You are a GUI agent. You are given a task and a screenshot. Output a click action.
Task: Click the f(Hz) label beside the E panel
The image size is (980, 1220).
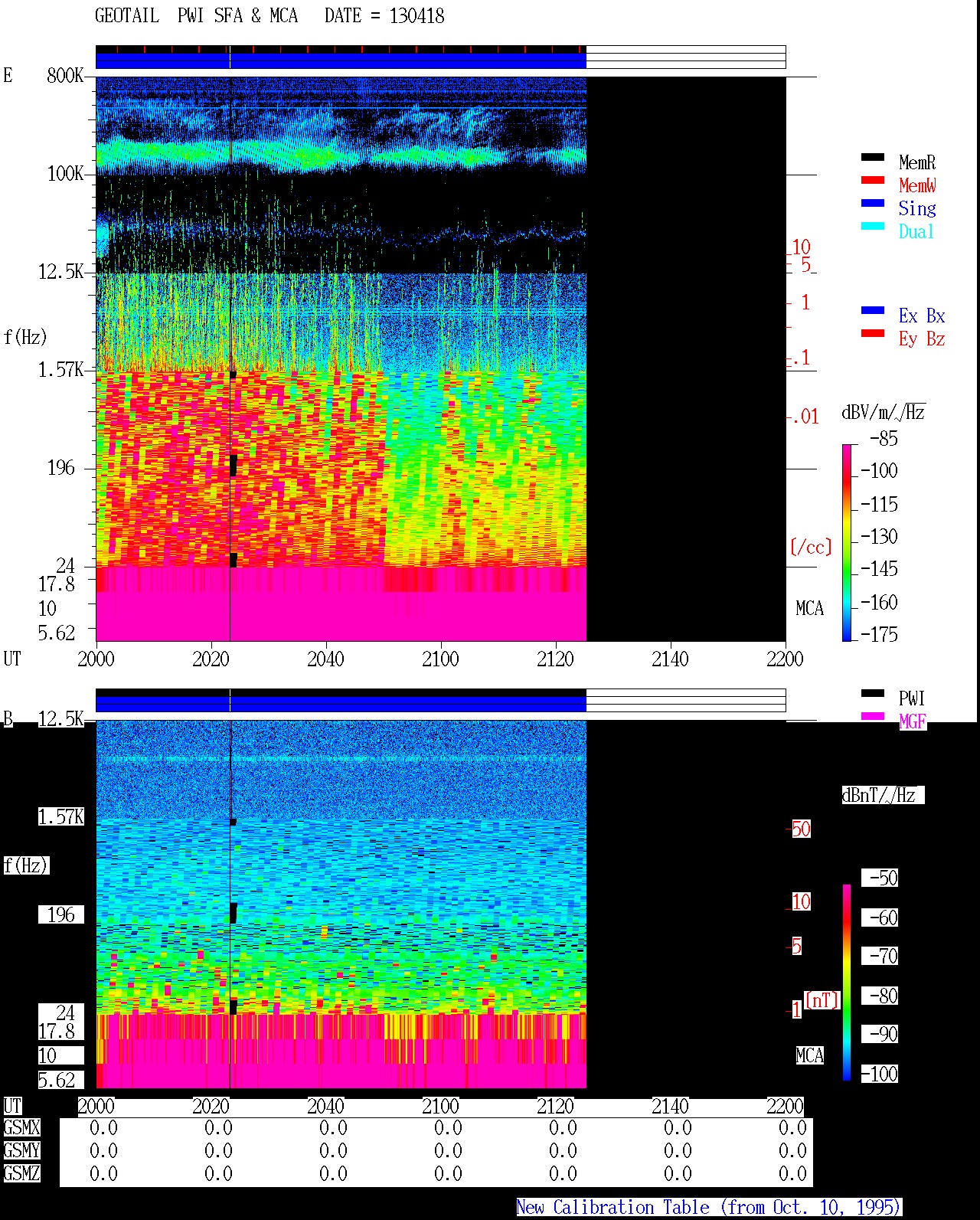pos(25,337)
